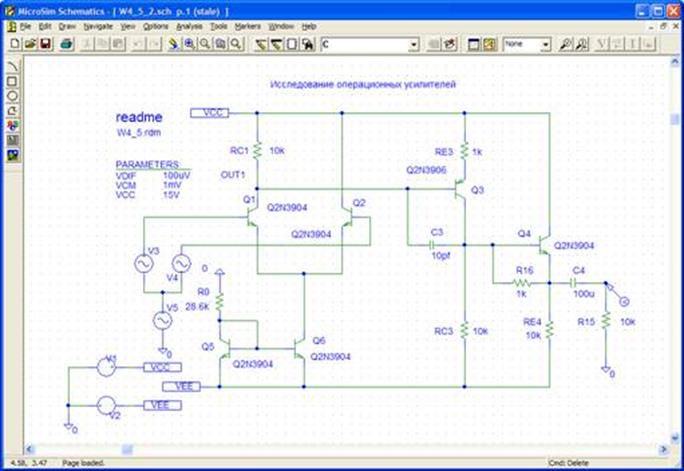Click the Get New Part binoculars icon

click(308, 44)
